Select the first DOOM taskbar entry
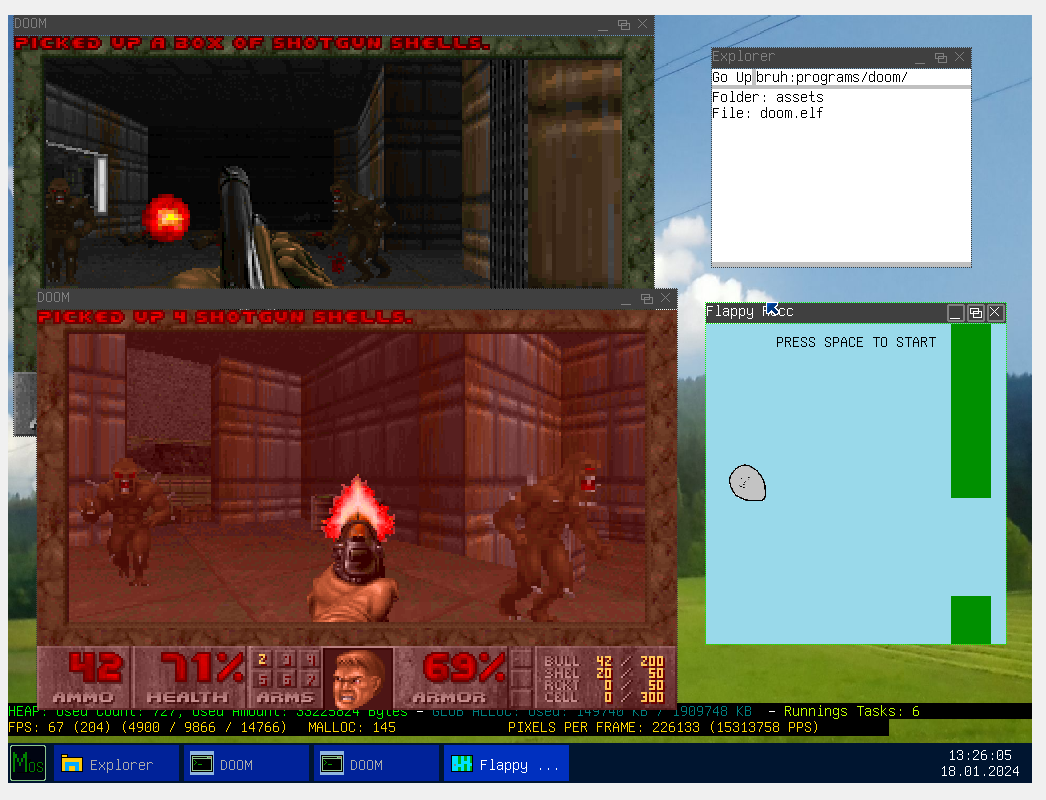 (x=245, y=763)
